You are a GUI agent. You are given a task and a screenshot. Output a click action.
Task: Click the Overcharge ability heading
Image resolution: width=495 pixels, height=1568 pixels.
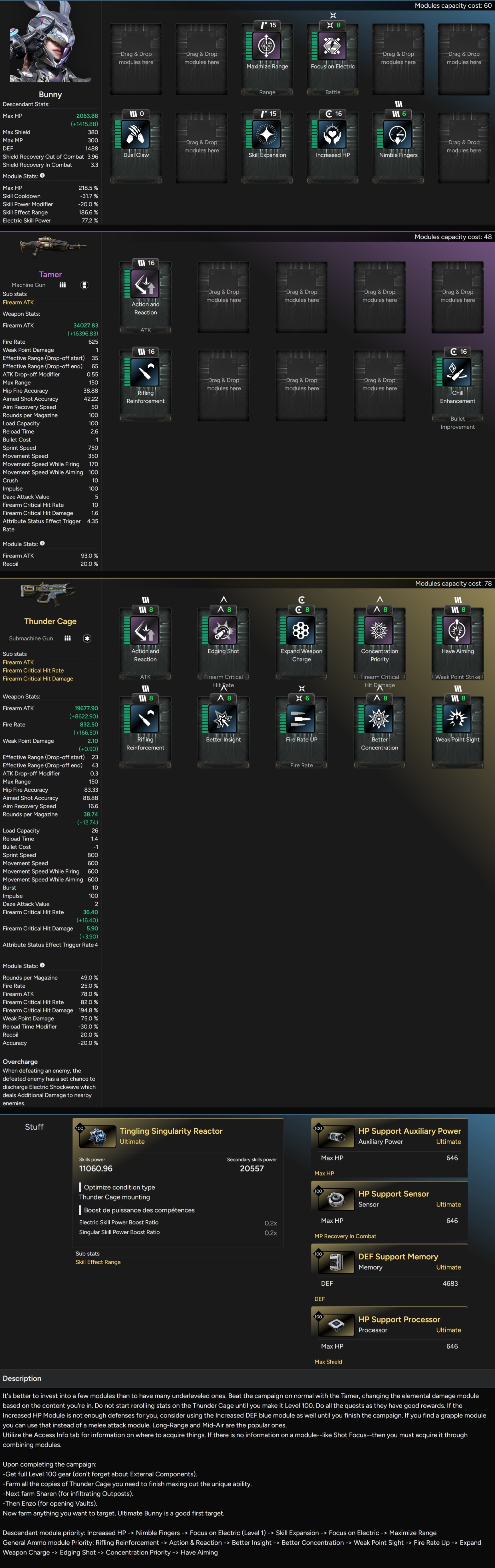pyautogui.click(x=20, y=1061)
